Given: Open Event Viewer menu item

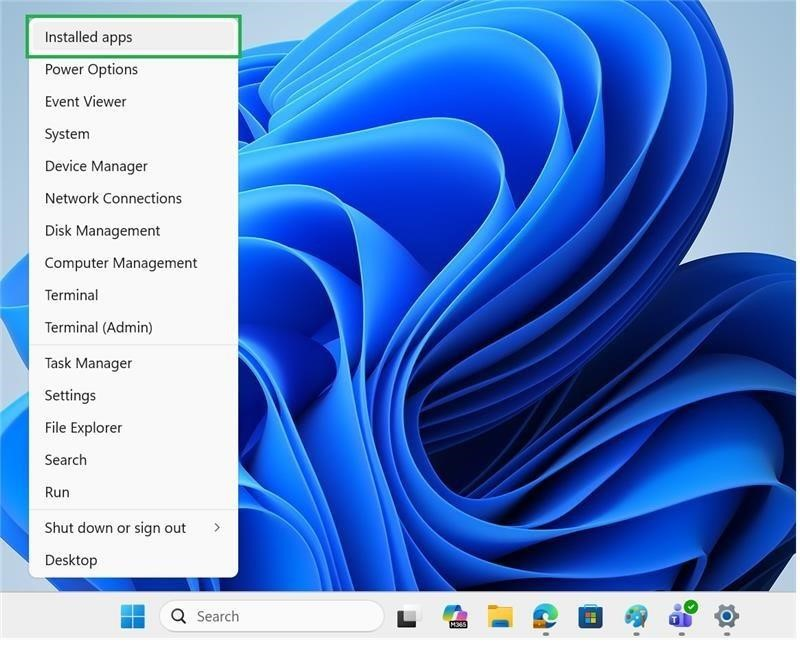Looking at the screenshot, I should click(134, 102).
